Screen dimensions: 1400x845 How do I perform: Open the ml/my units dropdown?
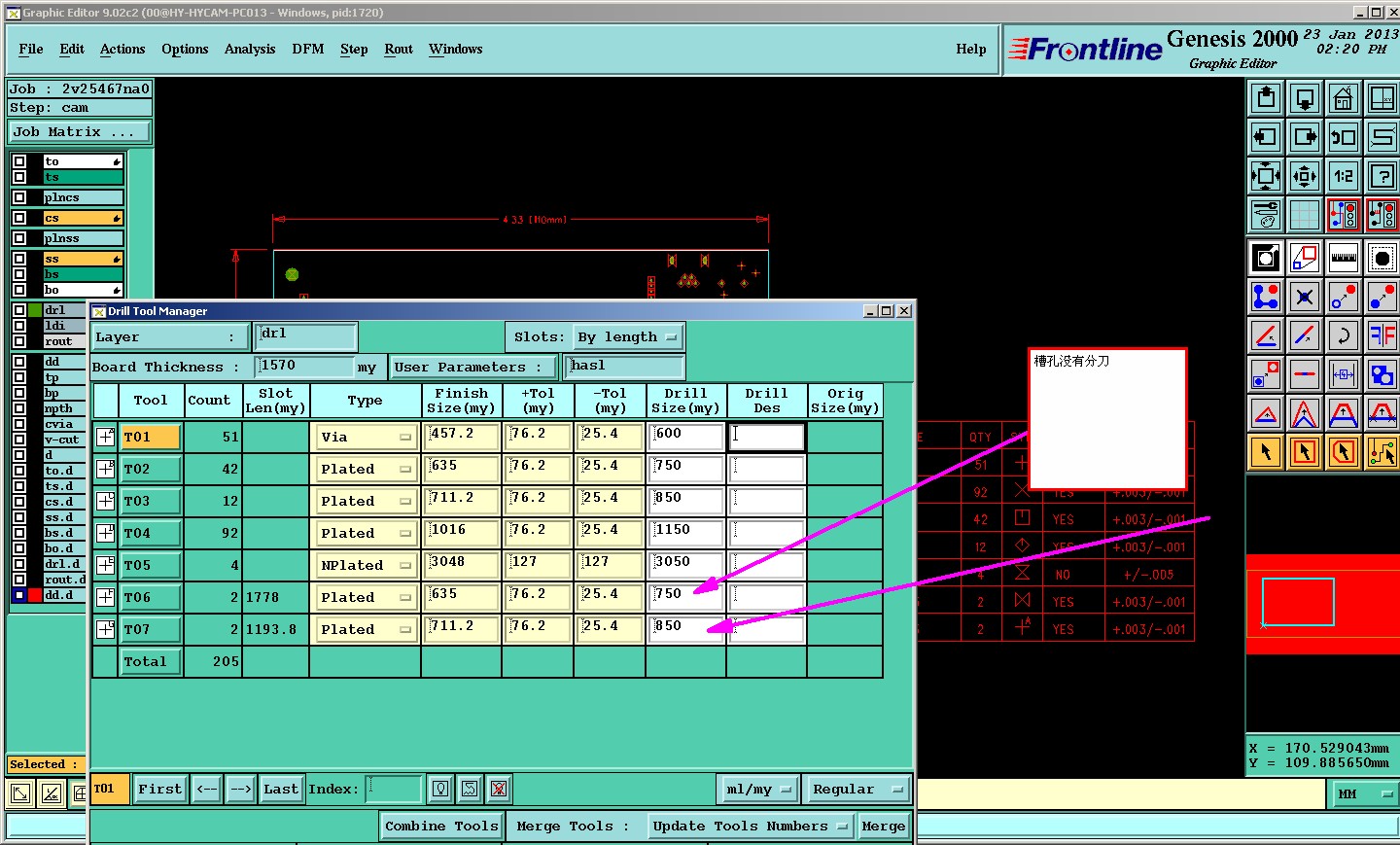(x=758, y=789)
